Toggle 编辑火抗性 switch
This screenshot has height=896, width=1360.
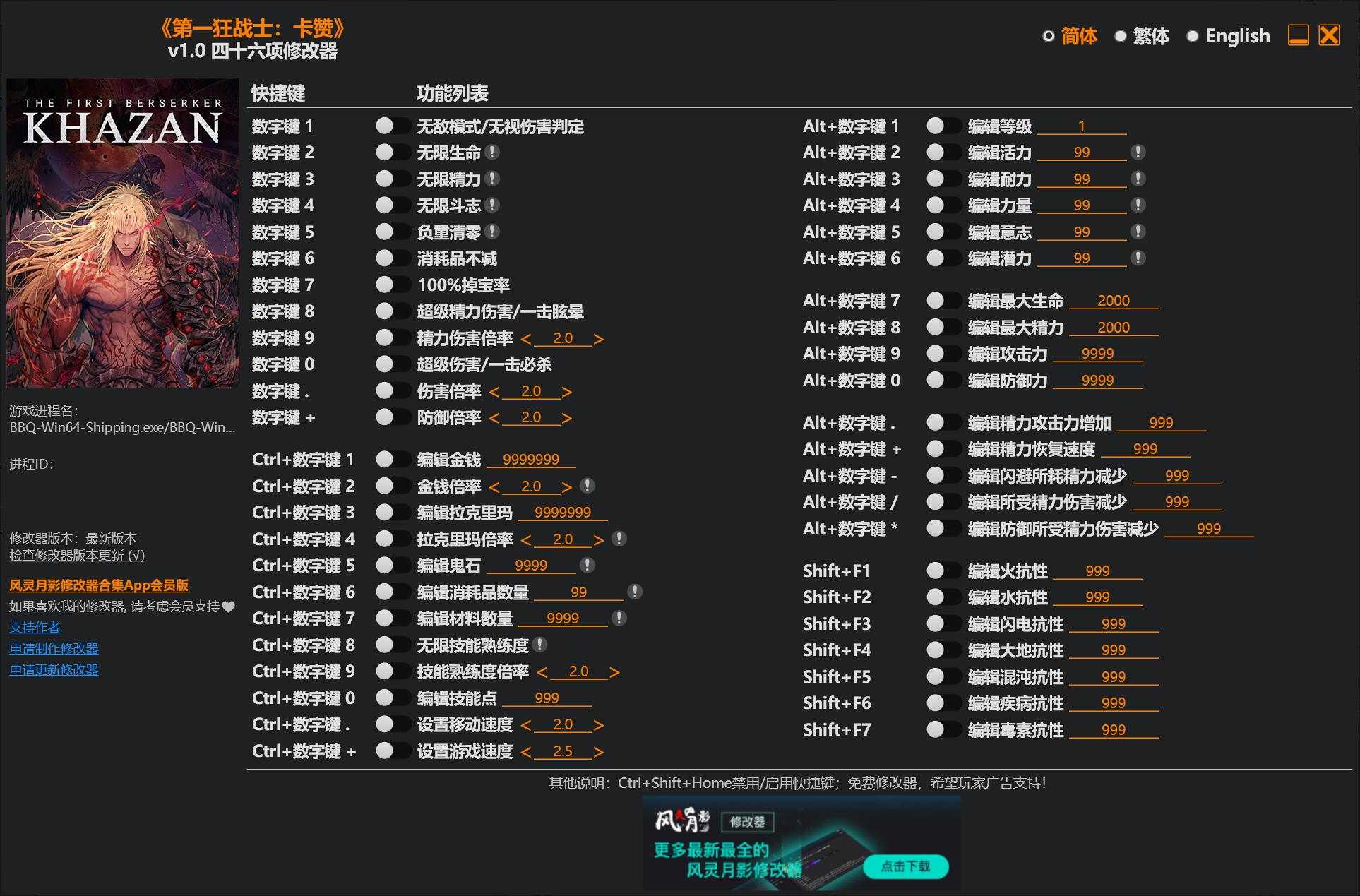pos(943,571)
